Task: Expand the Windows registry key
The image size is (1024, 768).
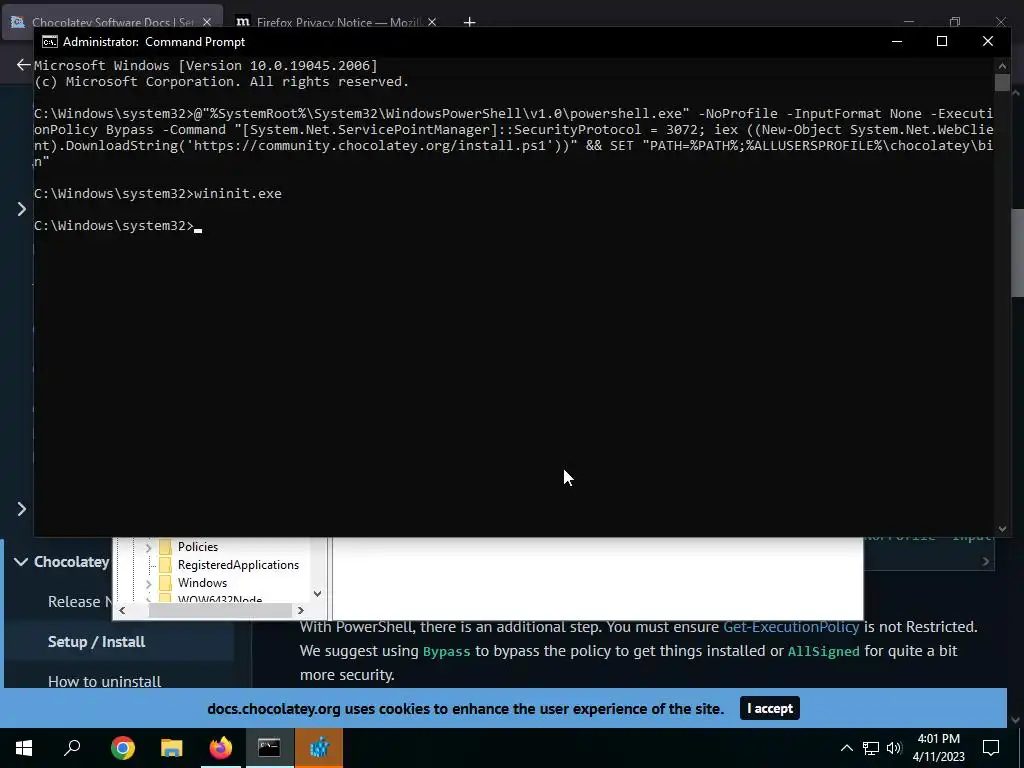Action: [148, 583]
